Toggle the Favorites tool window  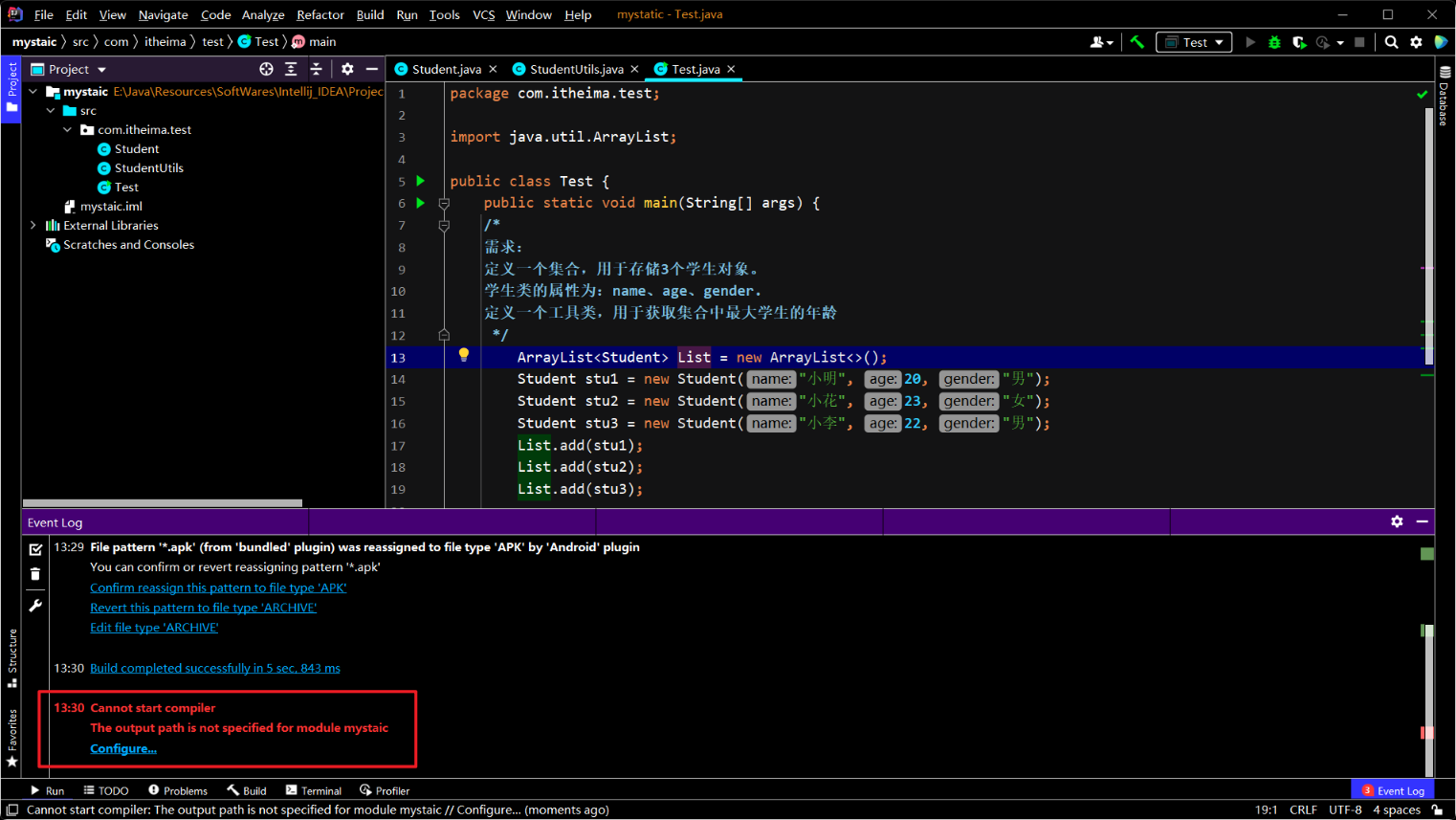coord(11,738)
